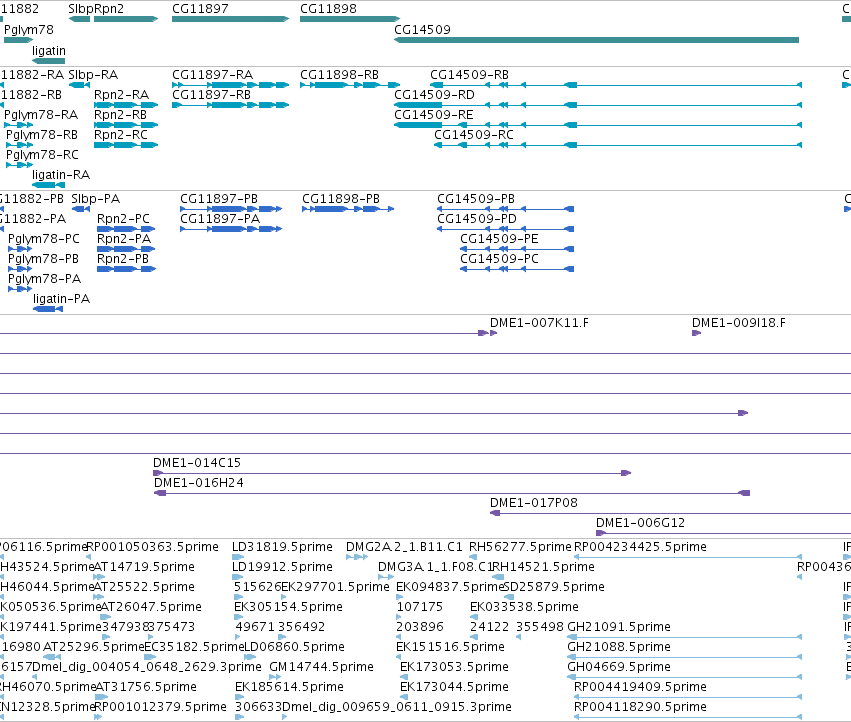This screenshot has width=851, height=722.
Task: Select transcript CG14509-RC
Action: coord(474,135)
